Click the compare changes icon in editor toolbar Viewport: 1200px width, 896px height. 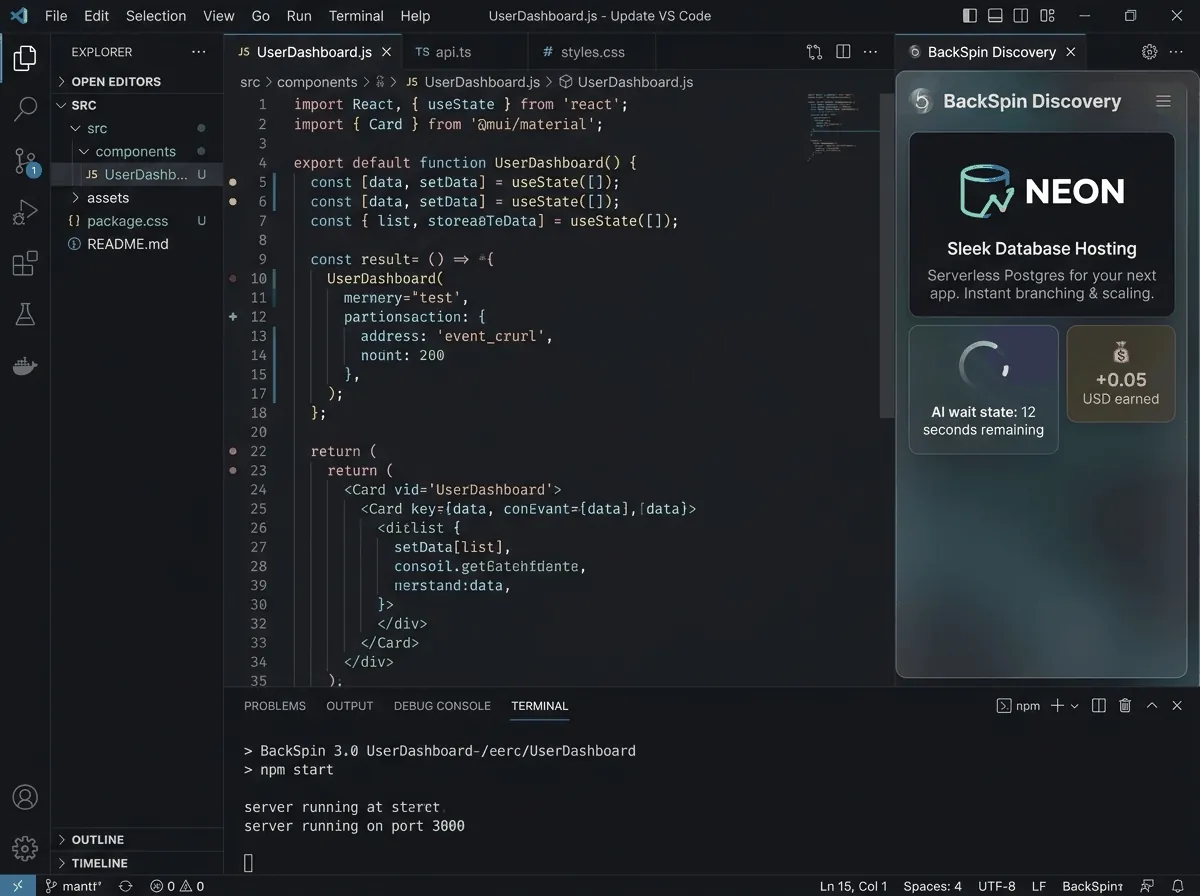(815, 52)
